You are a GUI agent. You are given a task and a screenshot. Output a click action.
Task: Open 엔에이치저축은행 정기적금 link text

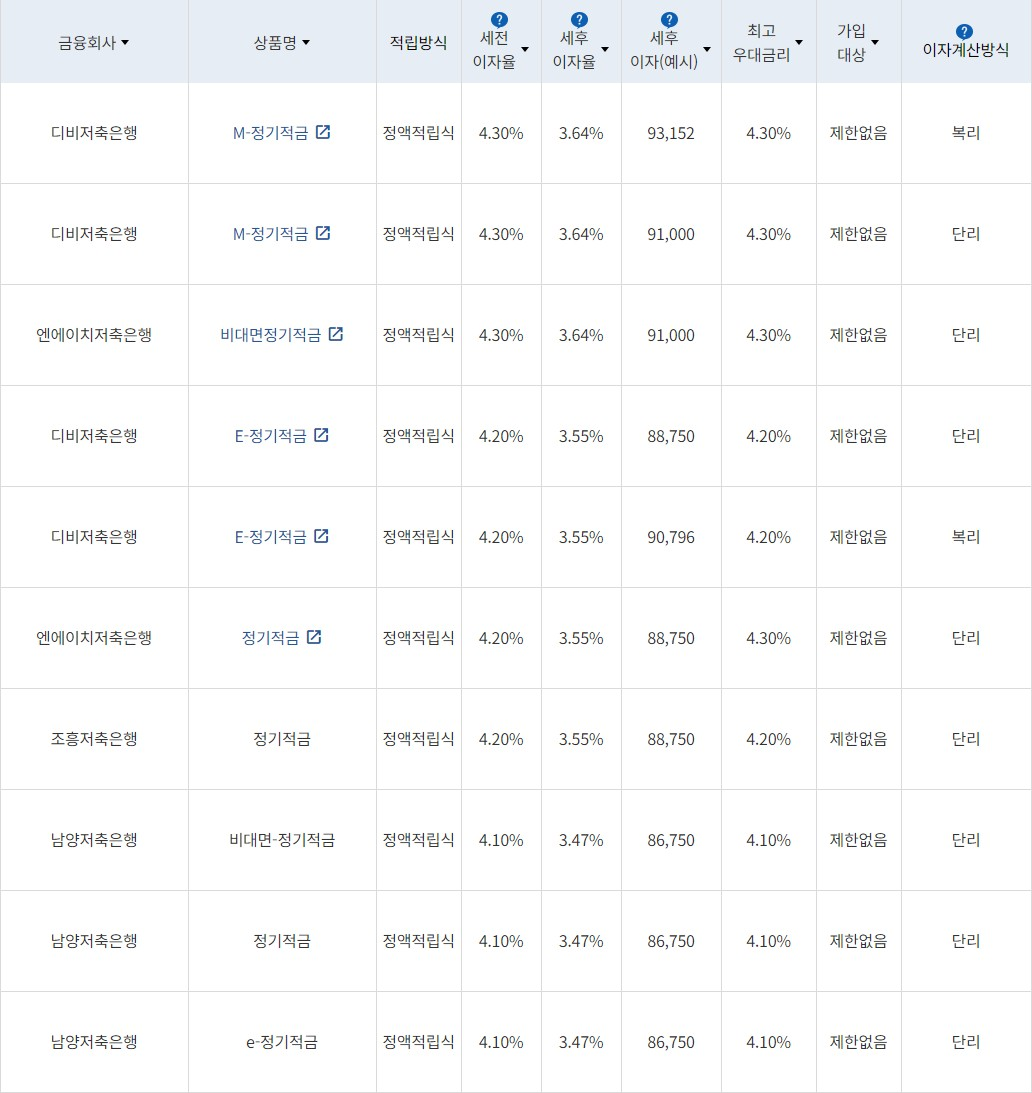(270, 638)
